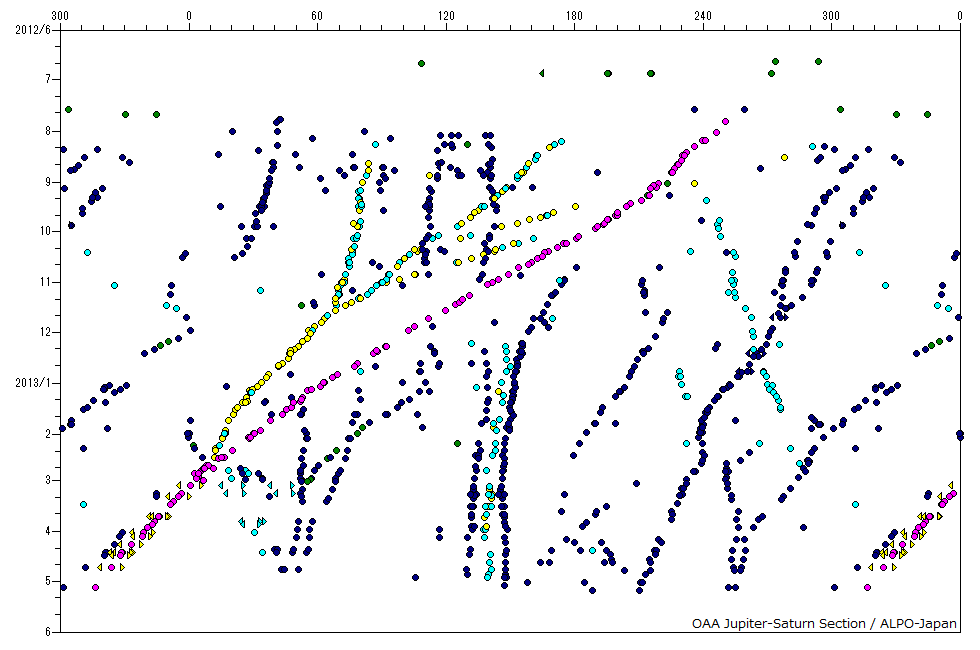Image resolution: width=980 pixels, height=650 pixels.
Task: Click the month "8" label on the vertical axis
Action: pyautogui.click(x=48, y=131)
